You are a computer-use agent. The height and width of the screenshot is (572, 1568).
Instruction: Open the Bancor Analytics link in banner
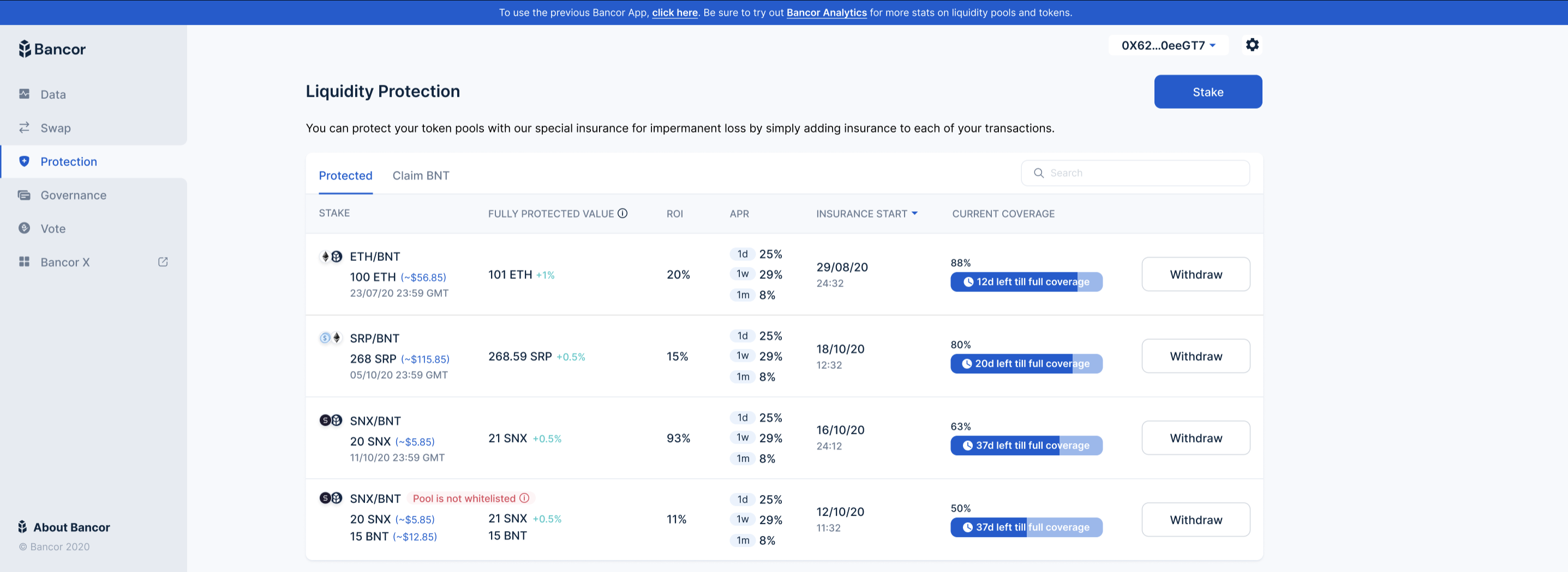(x=826, y=12)
